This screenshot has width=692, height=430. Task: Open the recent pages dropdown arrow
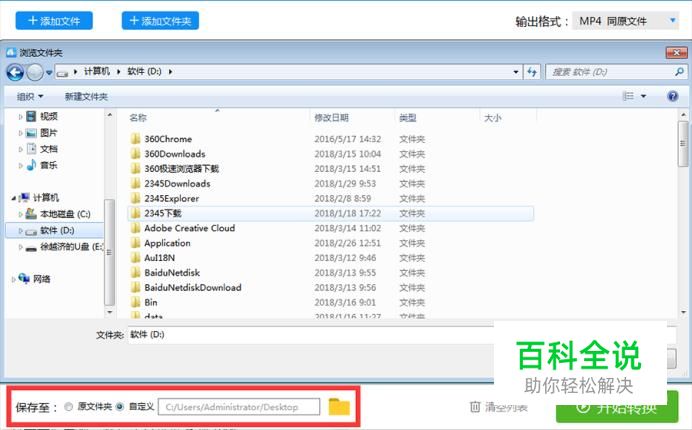coord(49,72)
